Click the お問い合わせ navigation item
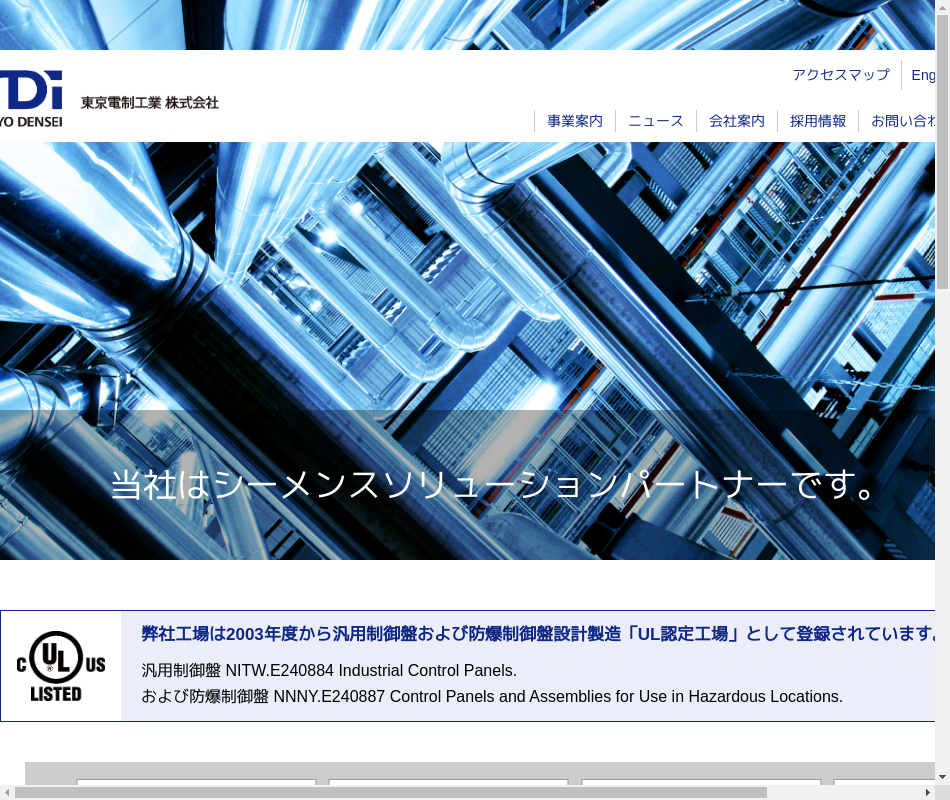The image size is (950, 800). (x=902, y=121)
